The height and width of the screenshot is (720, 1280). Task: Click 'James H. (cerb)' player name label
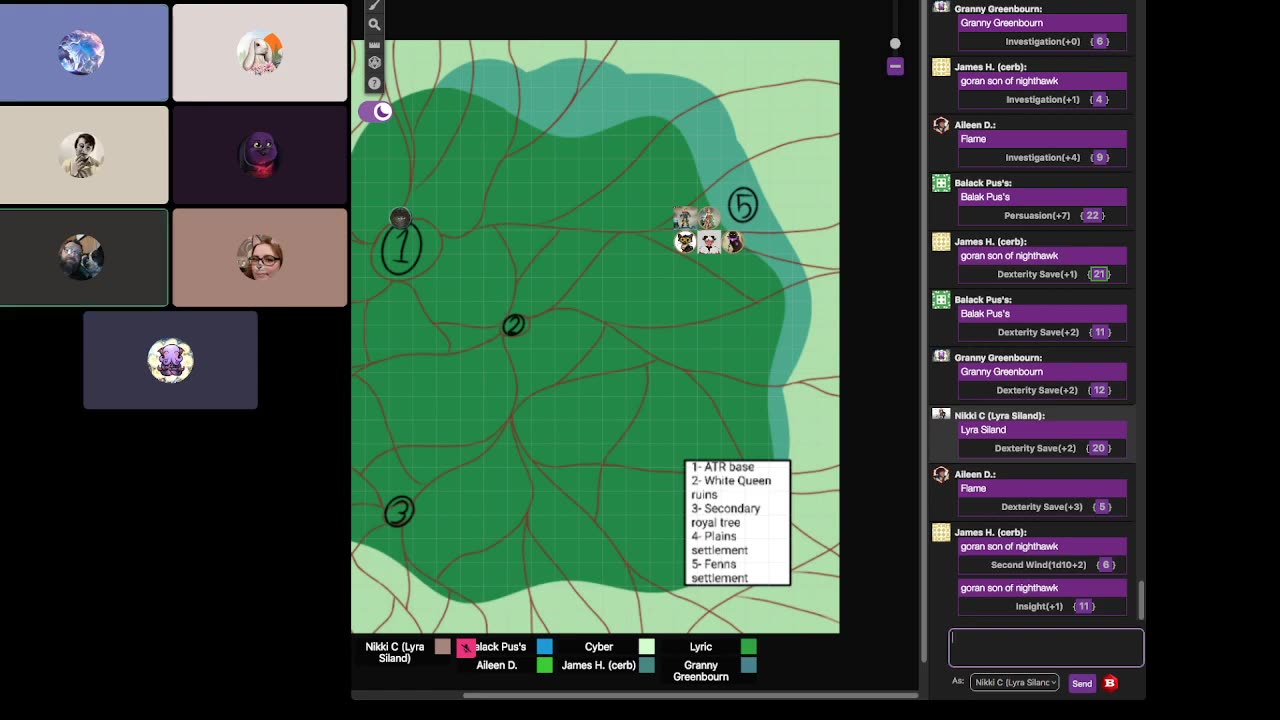coord(599,665)
